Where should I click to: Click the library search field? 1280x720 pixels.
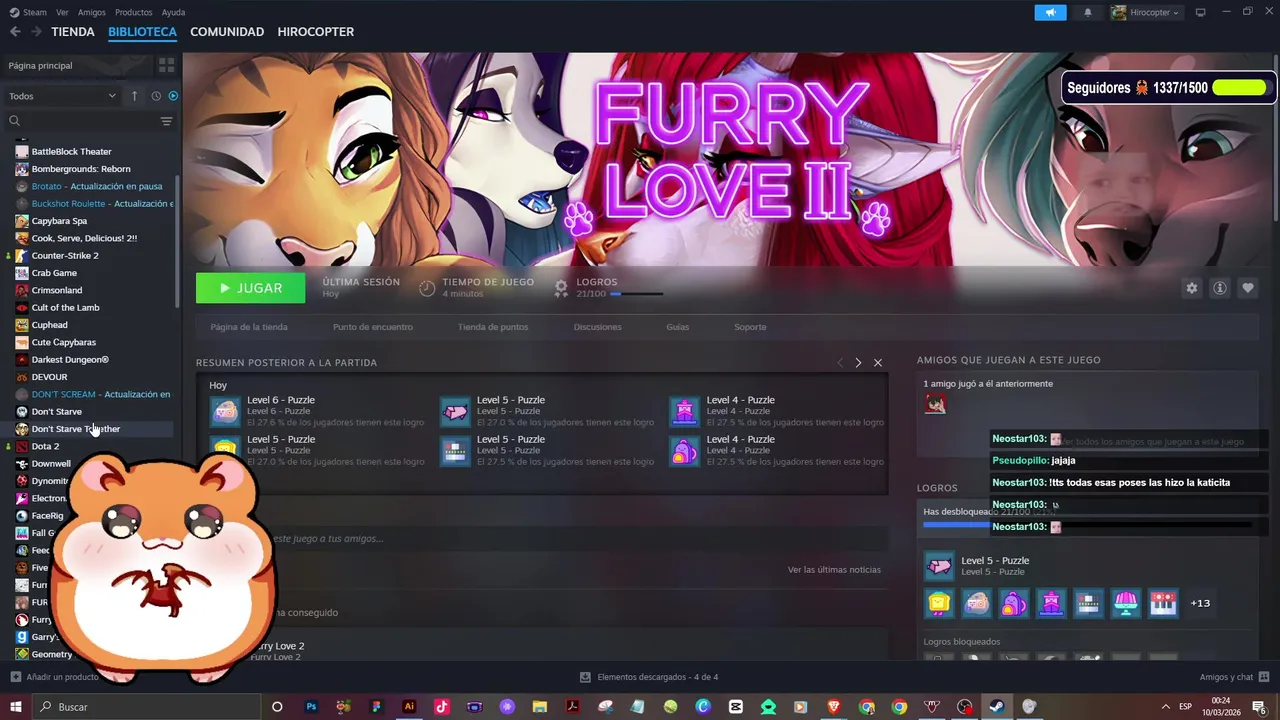(80, 121)
